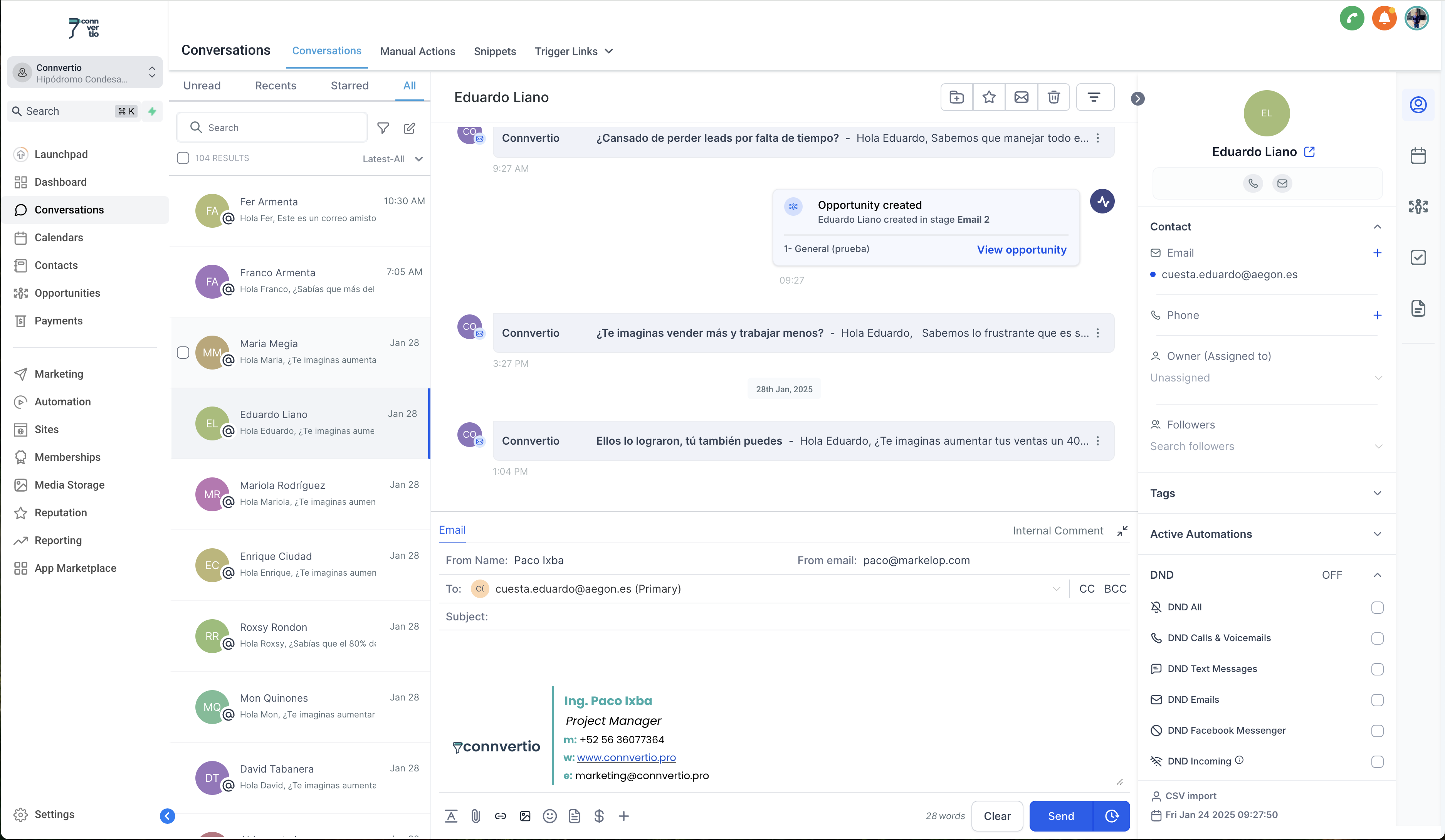Image resolution: width=1445 pixels, height=840 pixels.
Task: Open the opportunities icon in right rail
Action: coord(1418,207)
